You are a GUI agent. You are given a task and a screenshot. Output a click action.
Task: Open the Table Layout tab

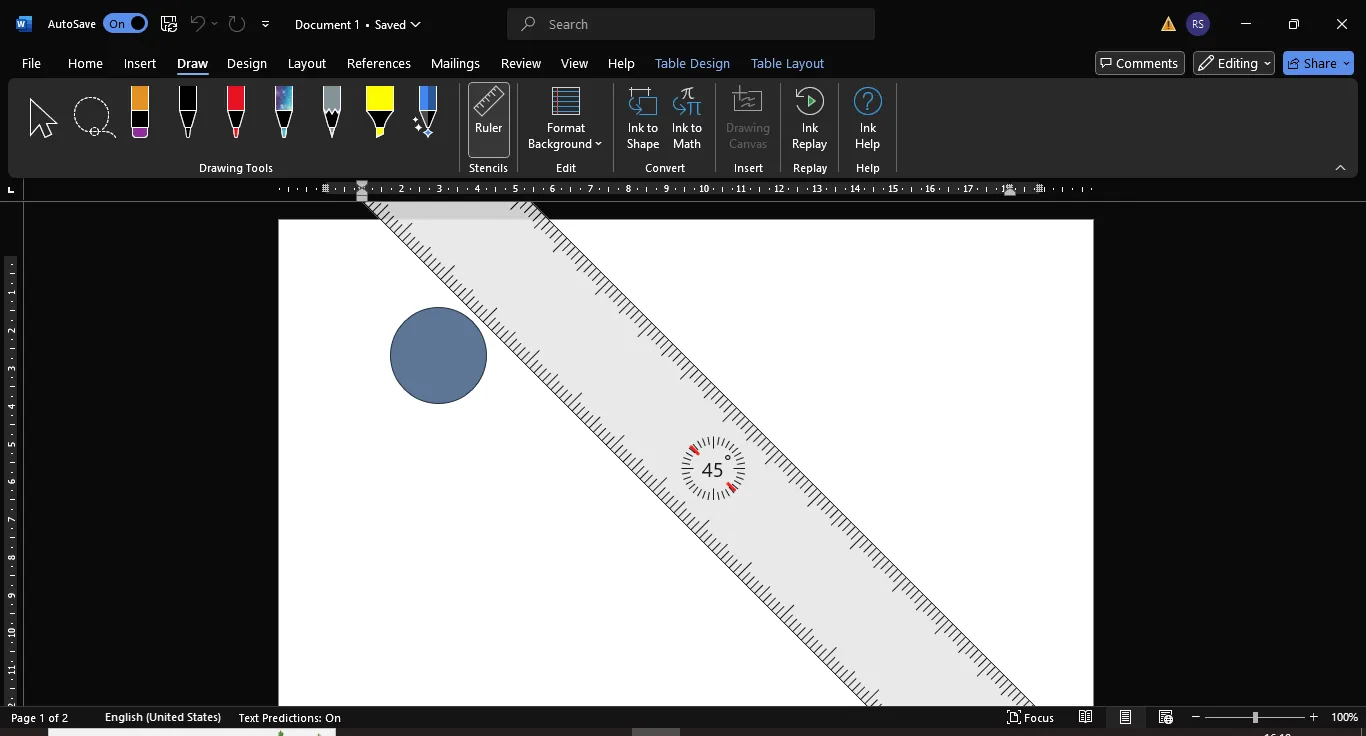[787, 63]
